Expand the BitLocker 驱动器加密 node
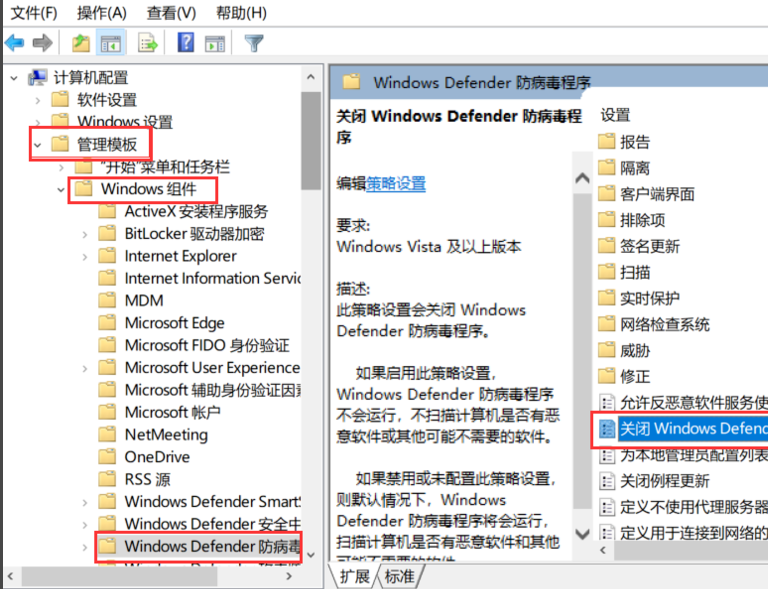This screenshot has width=768, height=589. tap(85, 235)
